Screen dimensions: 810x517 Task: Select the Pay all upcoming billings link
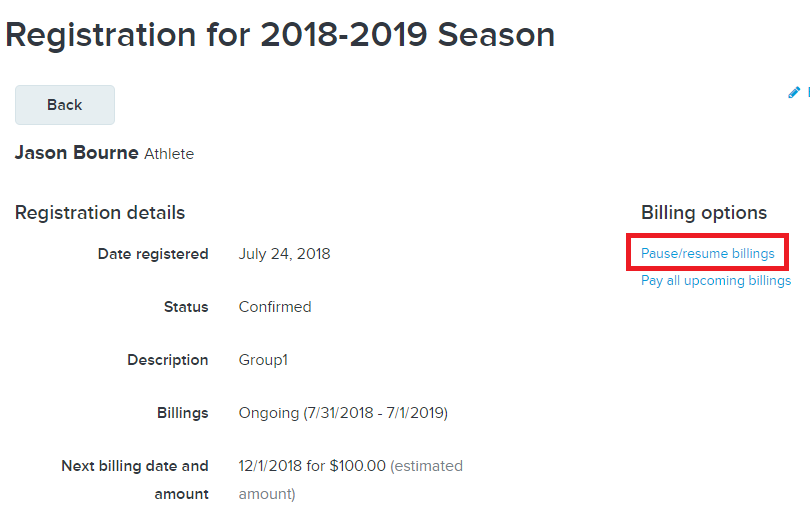(x=715, y=280)
